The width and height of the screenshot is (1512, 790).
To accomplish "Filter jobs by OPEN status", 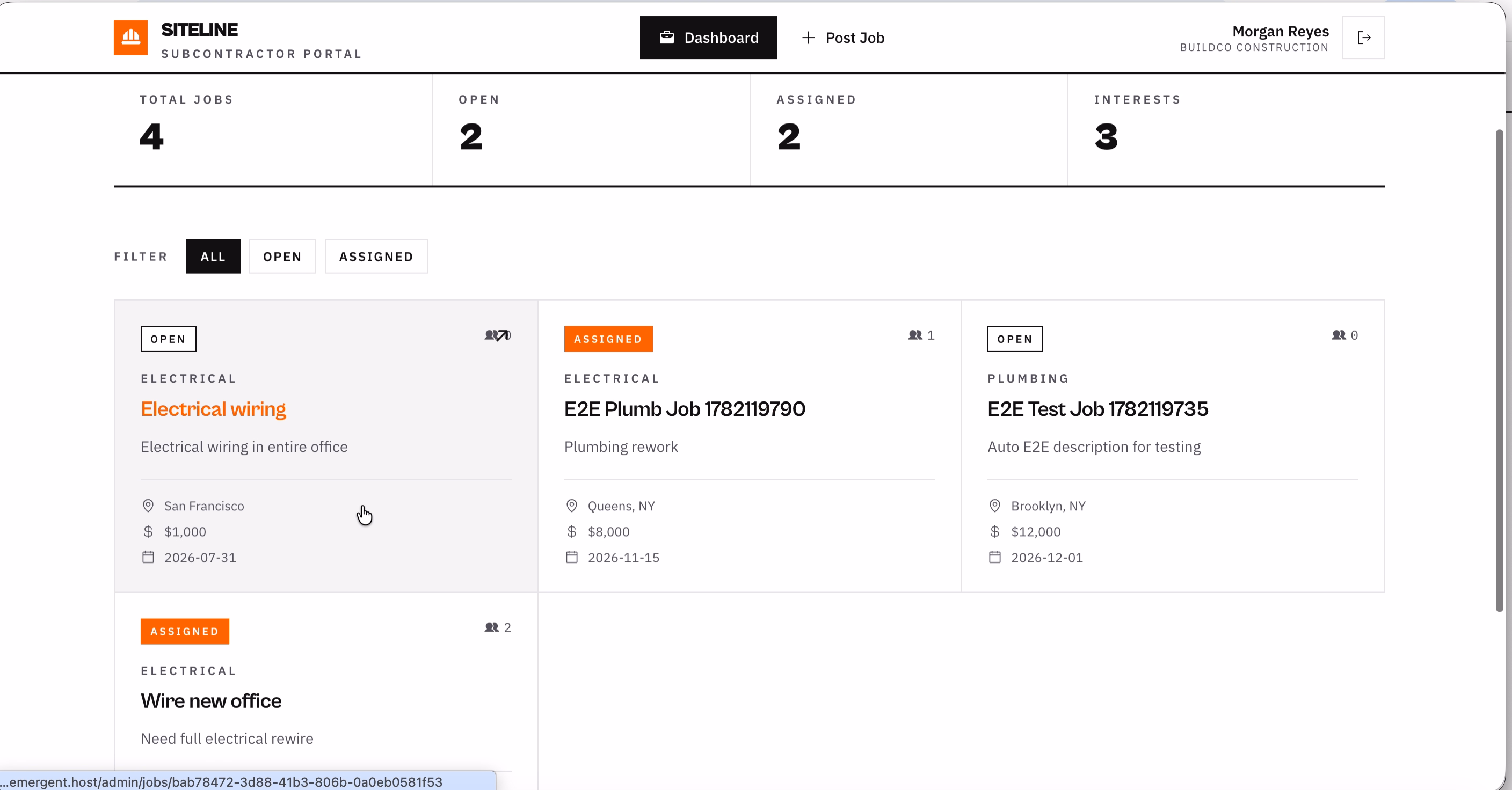I will click(282, 257).
